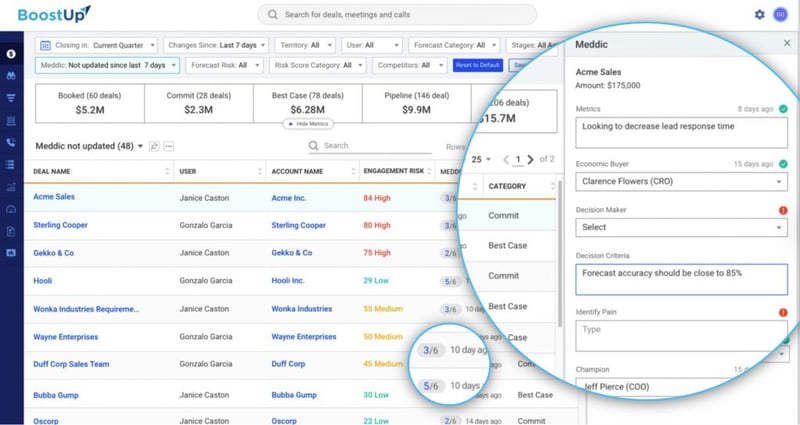Screen dimensions: 800x425
Task: Open the Forecast Category filter dropdown
Action: click(454, 45)
